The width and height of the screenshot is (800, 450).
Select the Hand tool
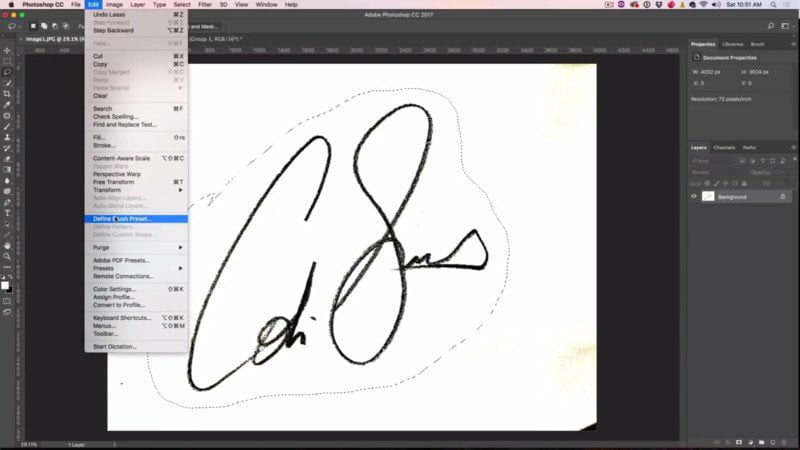[7, 245]
